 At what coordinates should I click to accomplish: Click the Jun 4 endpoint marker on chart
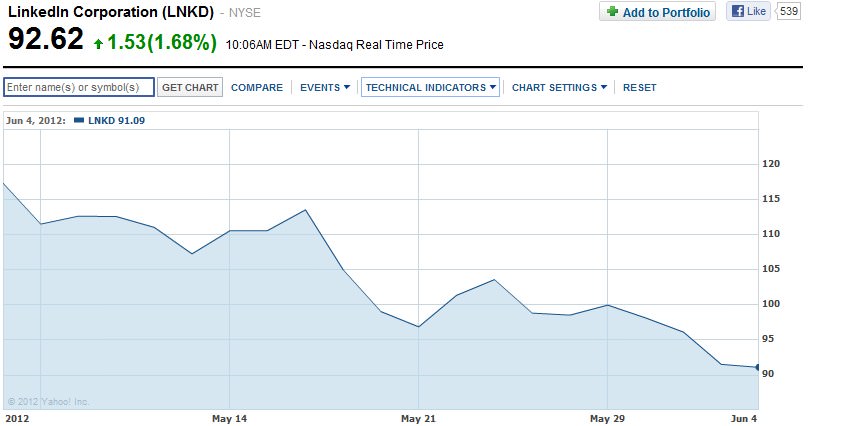758,368
